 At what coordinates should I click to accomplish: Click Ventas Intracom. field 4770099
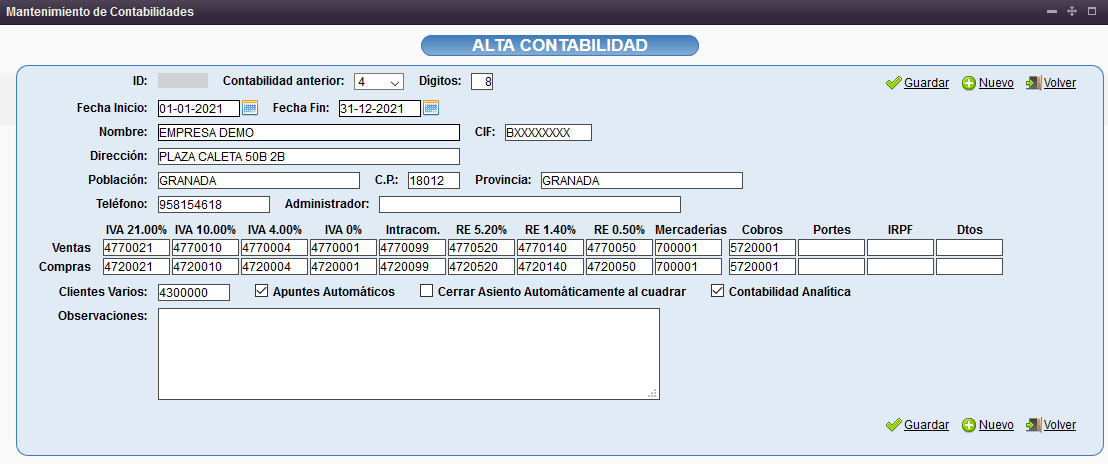tap(413, 248)
